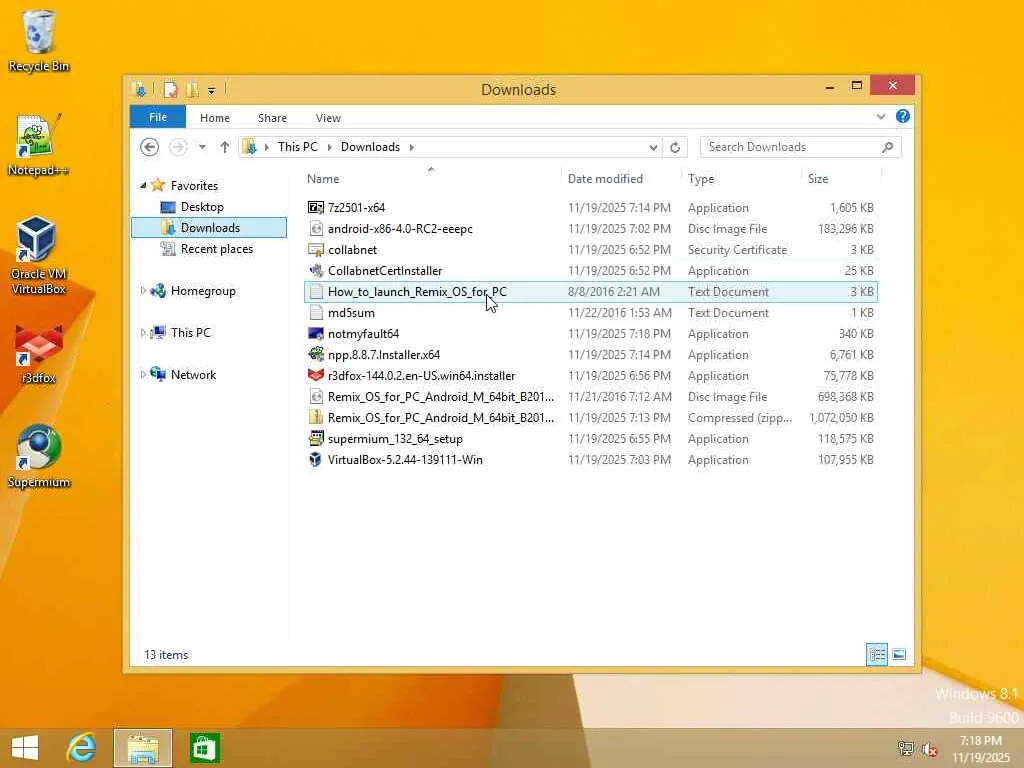
Task: Select the md5sum text document icon
Action: 315,313
